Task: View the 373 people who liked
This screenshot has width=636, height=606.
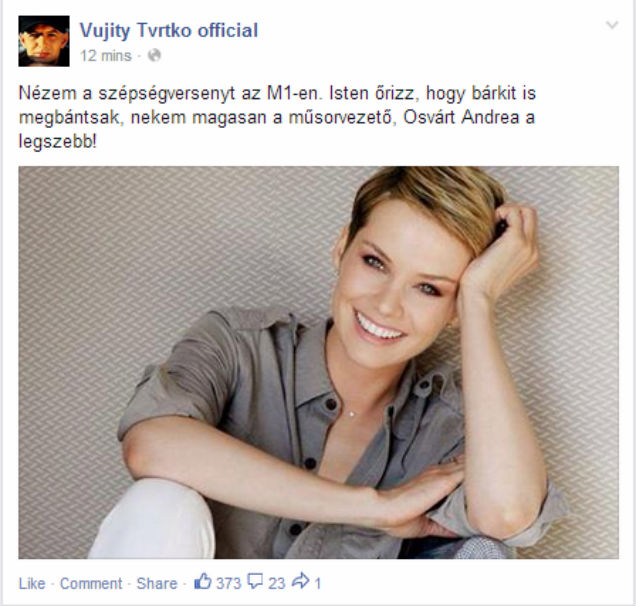Action: tap(228, 583)
